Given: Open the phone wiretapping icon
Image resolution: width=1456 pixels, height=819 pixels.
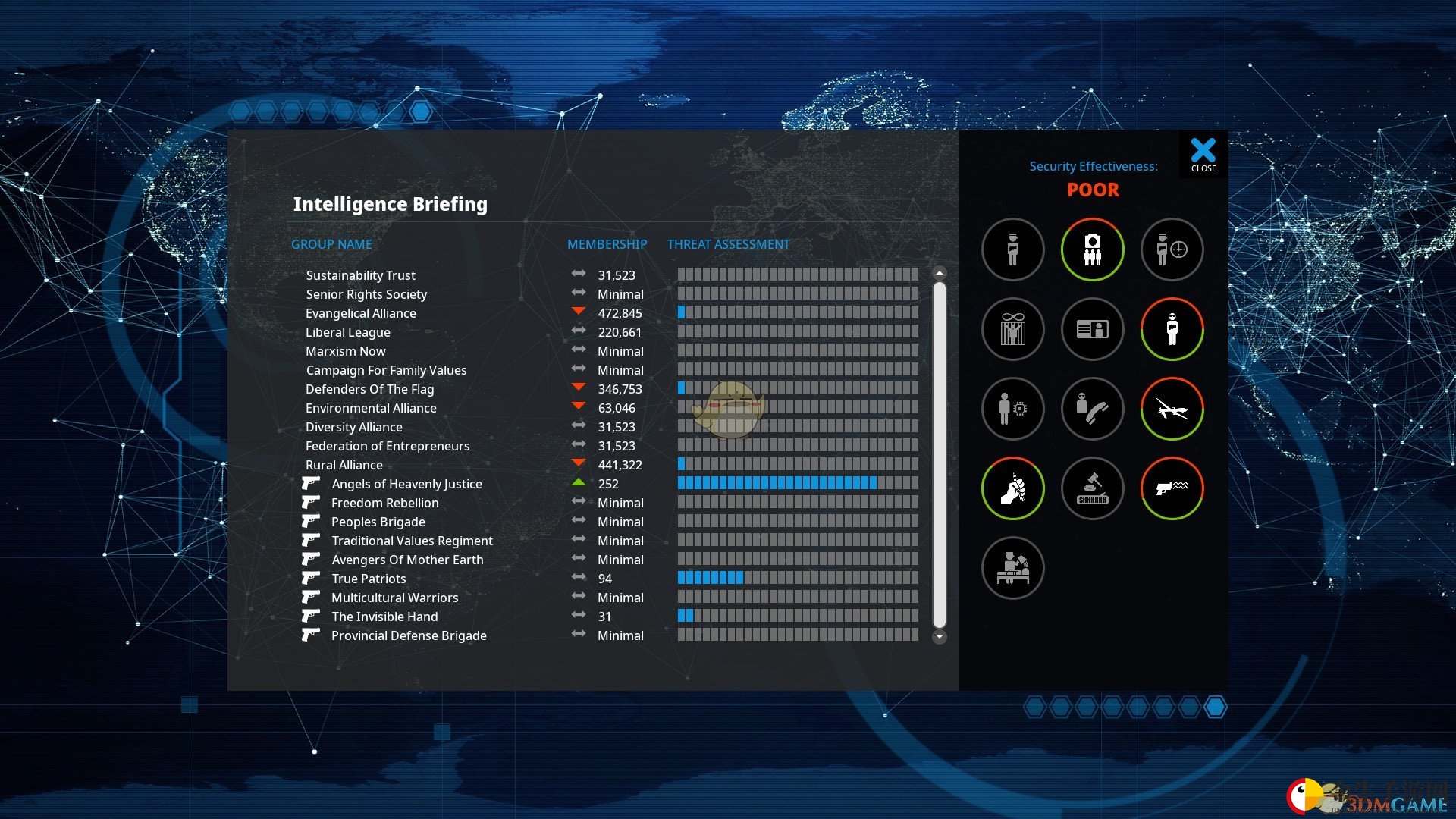Looking at the screenshot, I should pos(1092,409).
